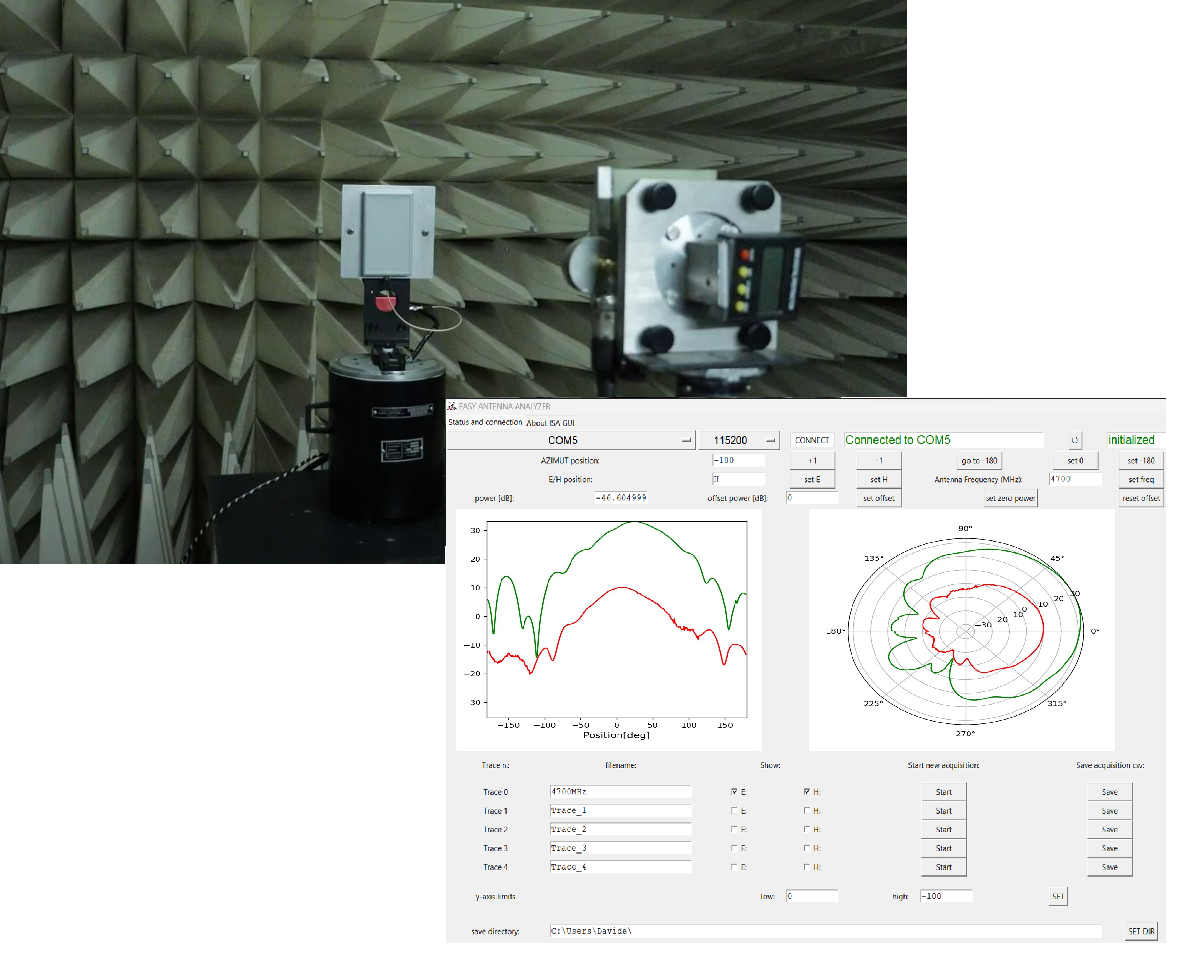
Task: Click the E/H position input field
Action: tap(738, 479)
